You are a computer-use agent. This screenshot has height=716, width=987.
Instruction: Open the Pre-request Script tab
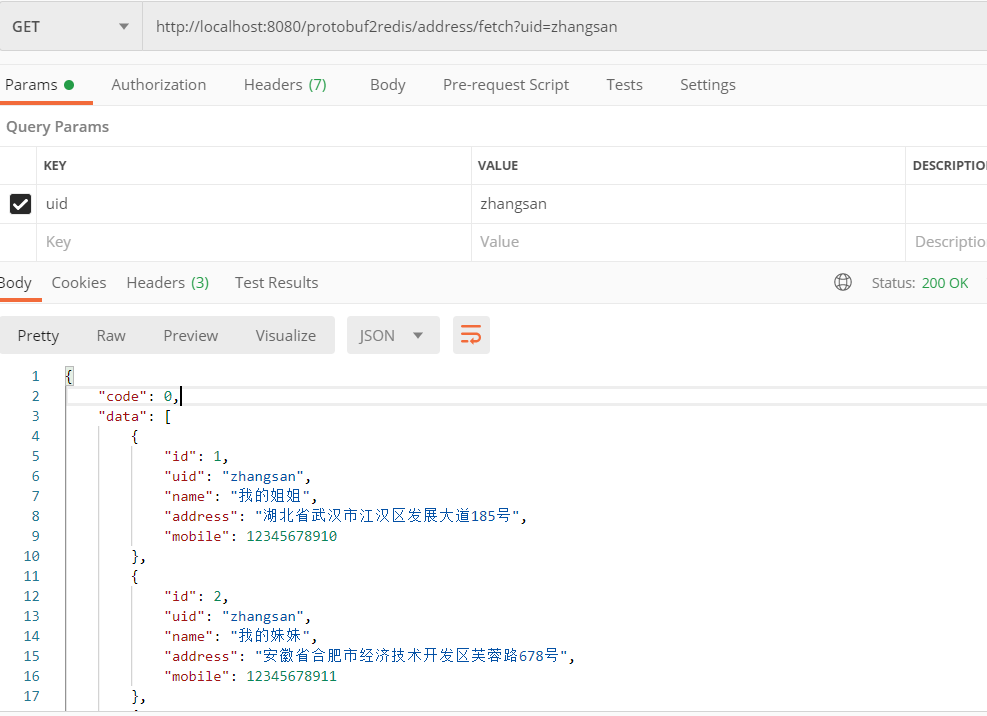pos(506,85)
